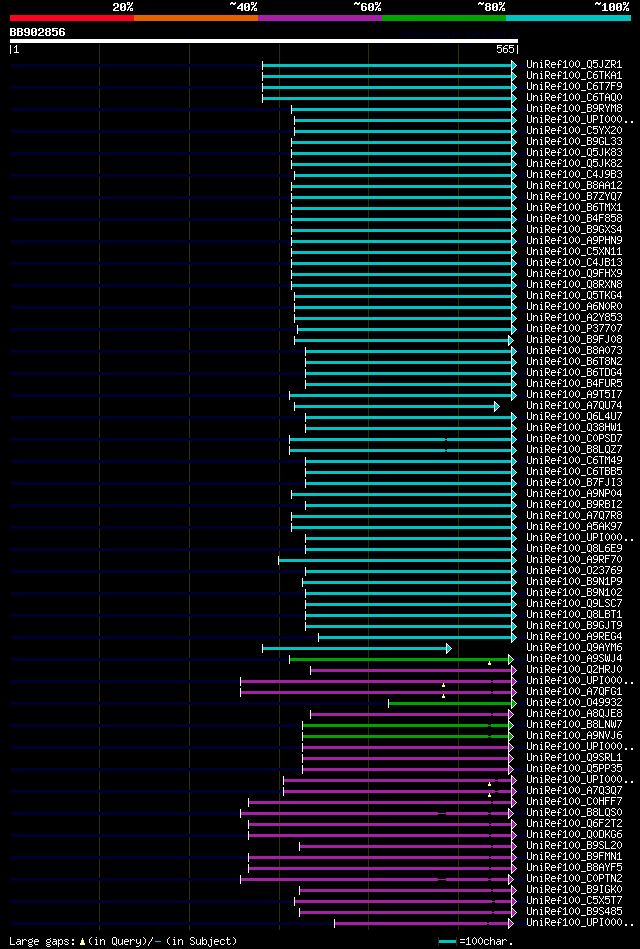
Task: Select label UniRef100_C6TM49
Action: (575, 461)
